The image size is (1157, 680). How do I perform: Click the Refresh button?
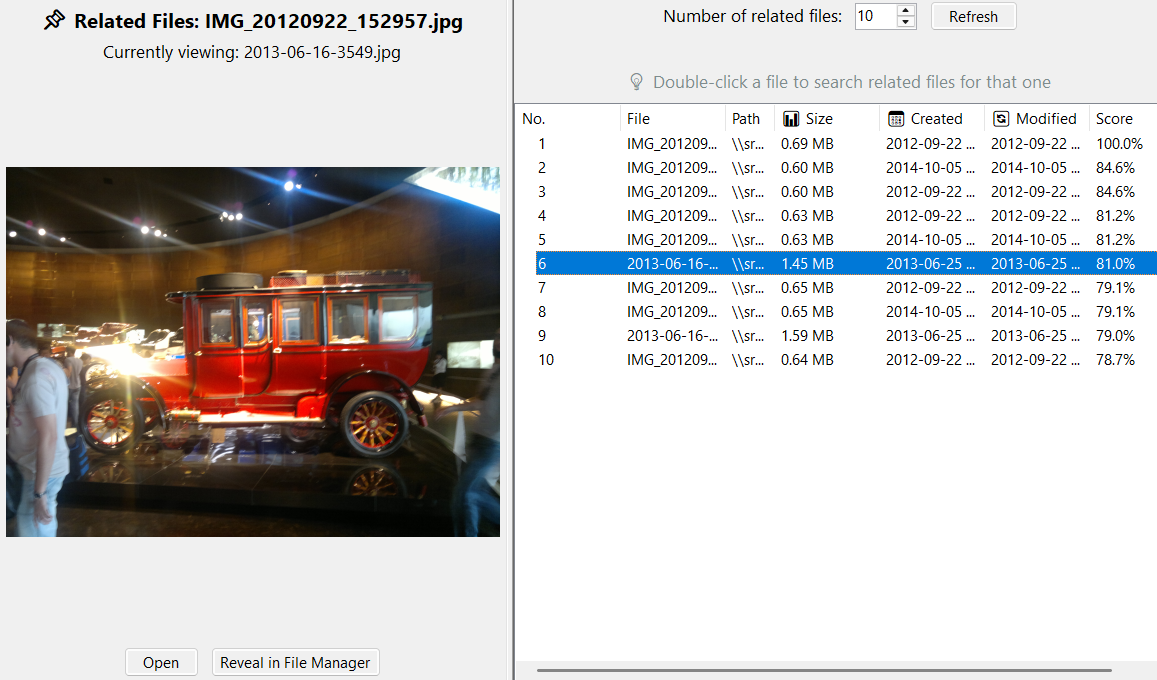973,16
